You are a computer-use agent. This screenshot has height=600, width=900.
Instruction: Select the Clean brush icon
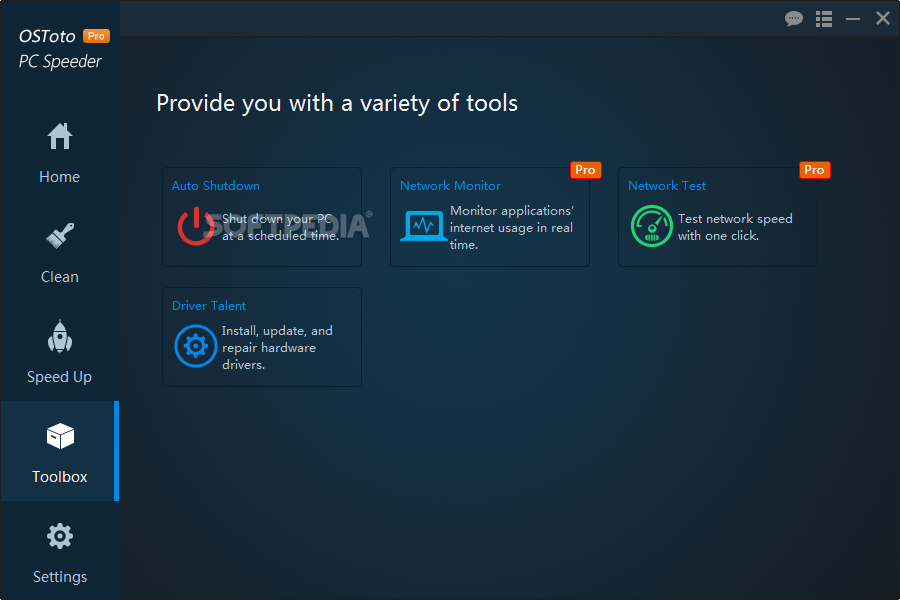pyautogui.click(x=60, y=235)
